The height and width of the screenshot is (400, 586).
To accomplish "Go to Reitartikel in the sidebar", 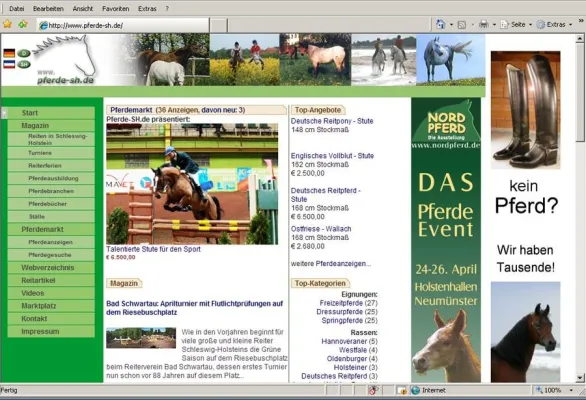I will coord(51,280).
